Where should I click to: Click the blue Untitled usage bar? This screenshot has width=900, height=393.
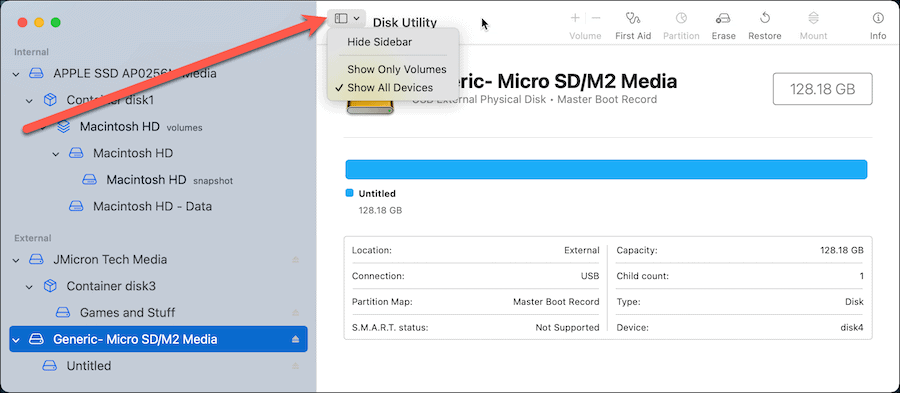[606, 170]
